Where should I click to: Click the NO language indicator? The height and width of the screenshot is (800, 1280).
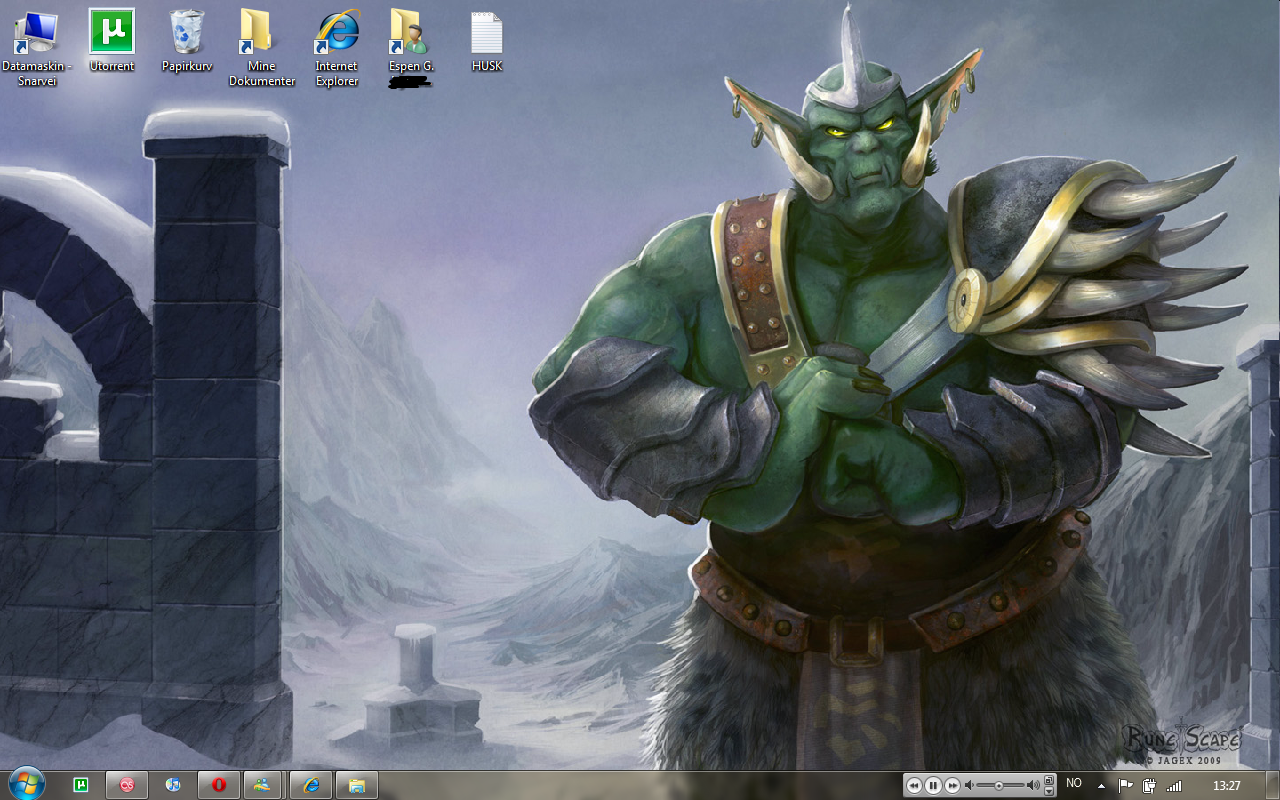coord(1074,783)
